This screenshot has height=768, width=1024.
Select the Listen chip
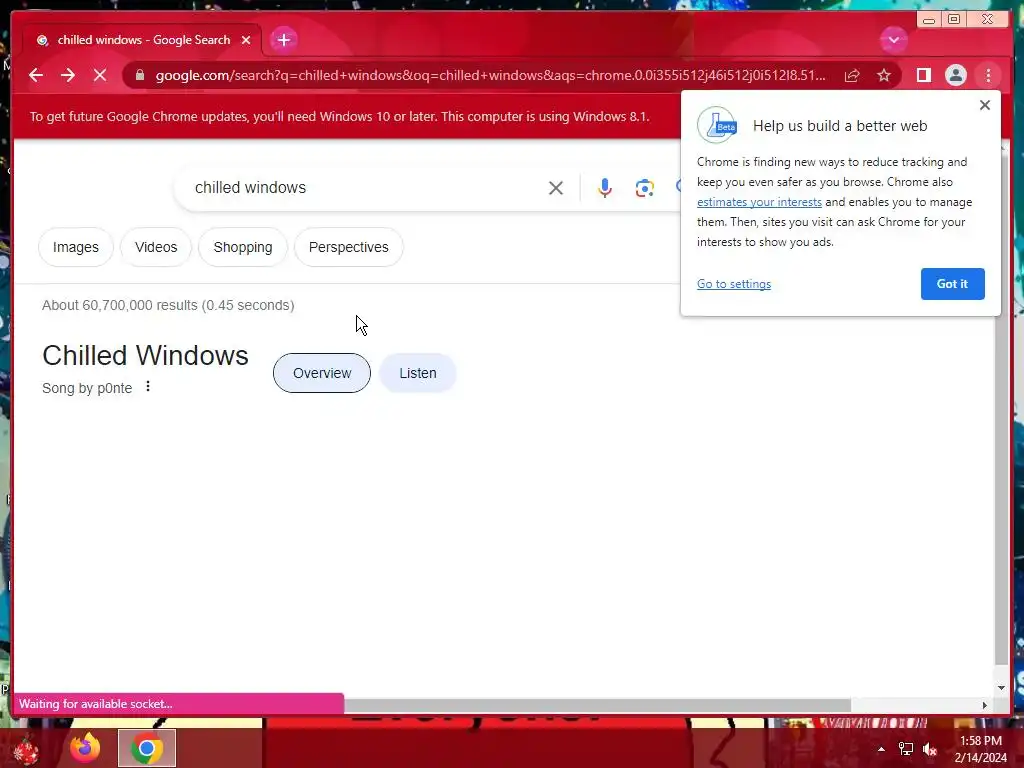[418, 373]
